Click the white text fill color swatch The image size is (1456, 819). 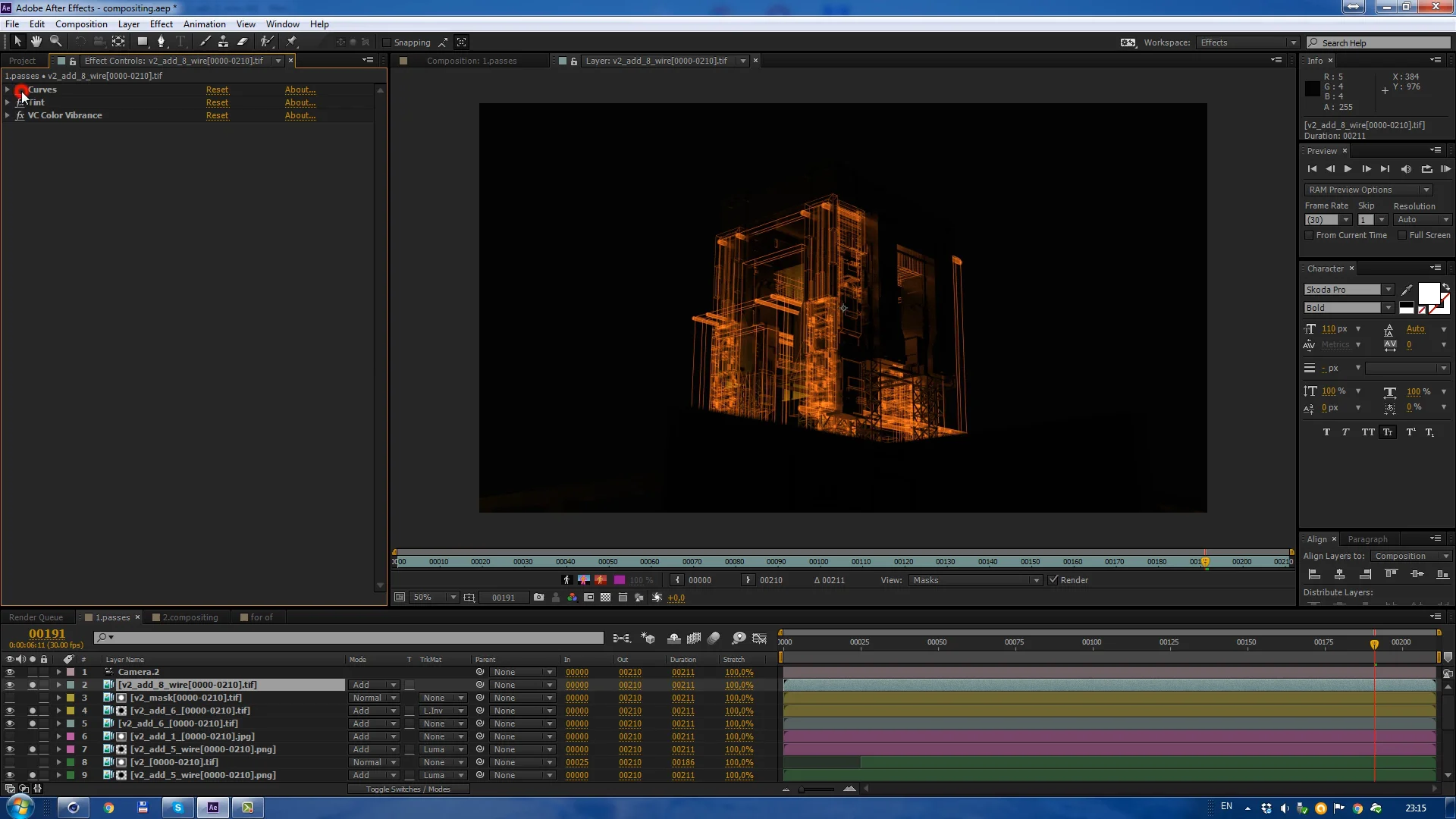tap(1429, 293)
